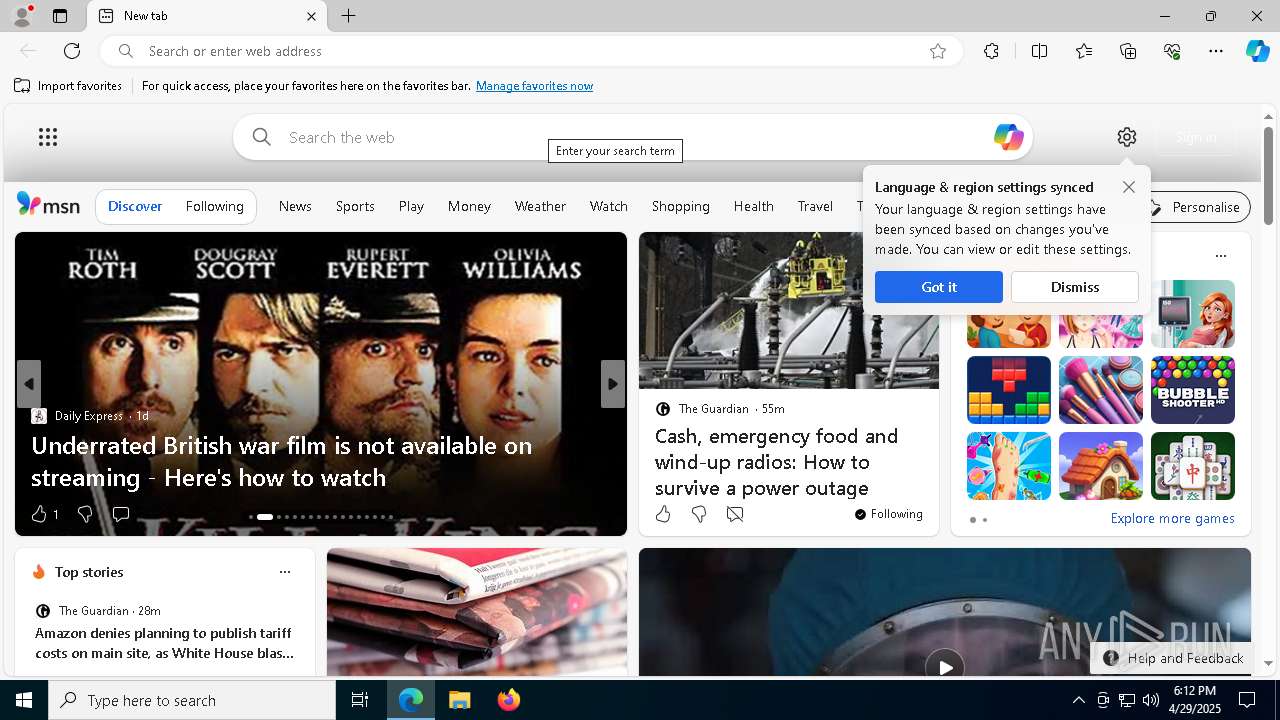Open comments on war film story
The height and width of the screenshot is (720, 1280).
[x=121, y=514]
